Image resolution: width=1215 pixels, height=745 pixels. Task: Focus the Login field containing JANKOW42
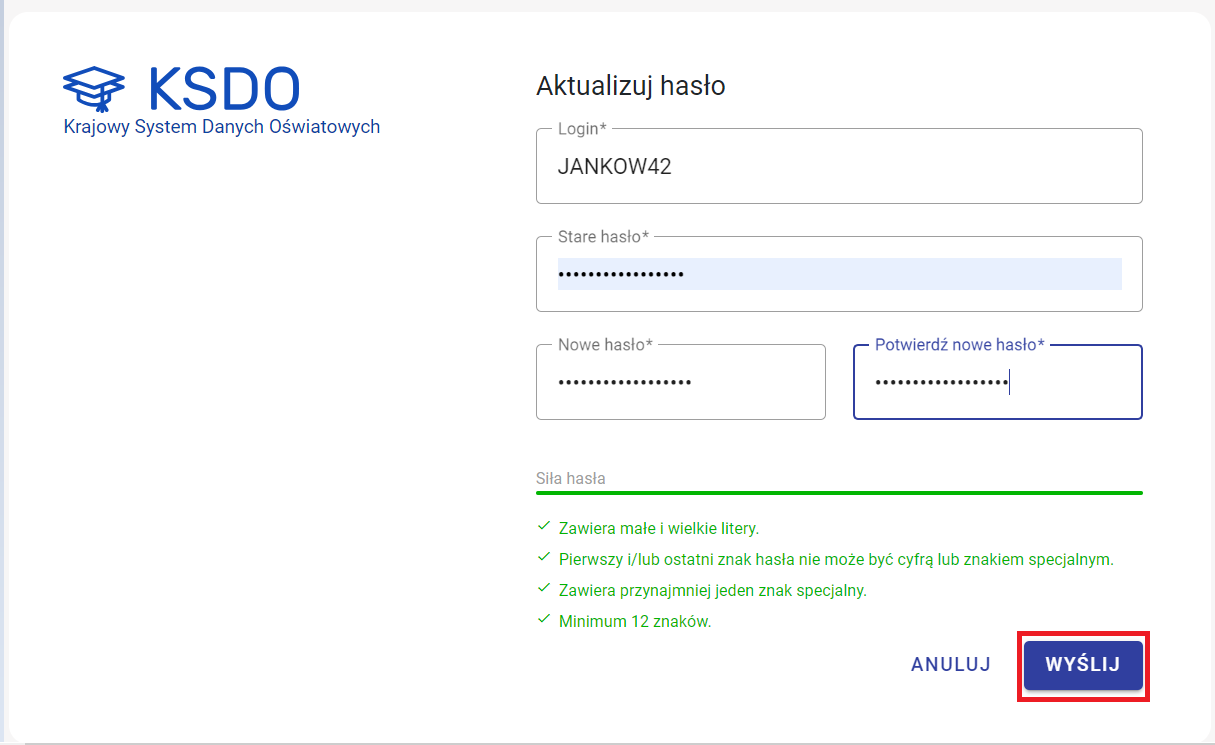(838, 167)
